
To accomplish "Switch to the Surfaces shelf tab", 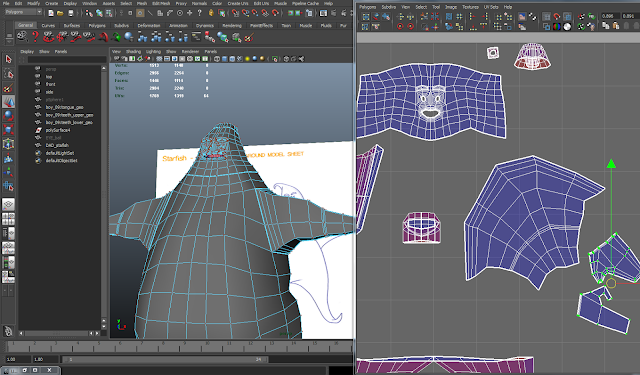I will click(72, 25).
